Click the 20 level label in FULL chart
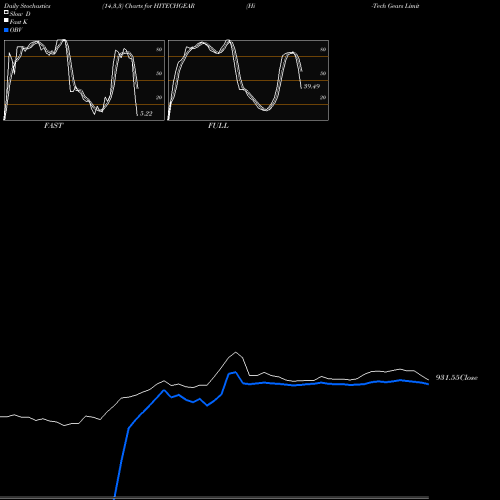This screenshot has height=500, width=500. click(323, 97)
